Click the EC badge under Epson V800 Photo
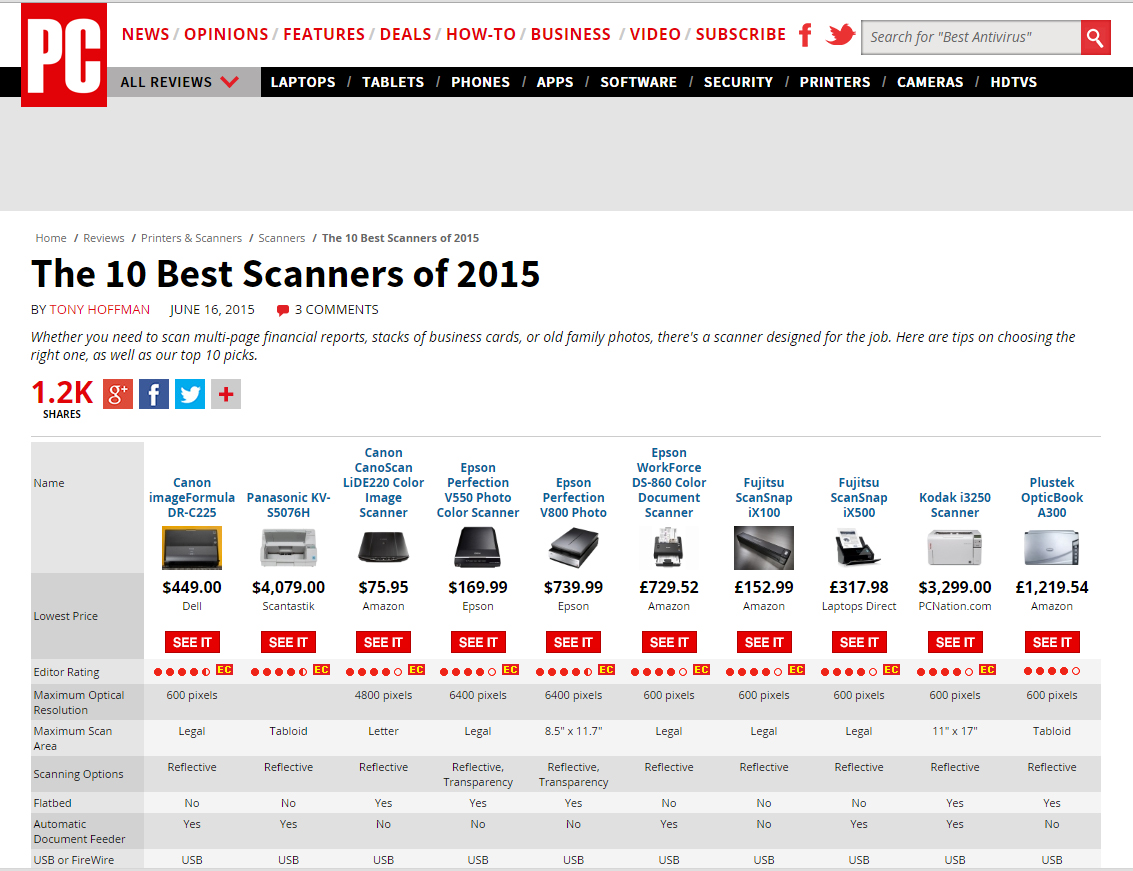Viewport: 1133px width, 871px height. pyautogui.click(x=606, y=670)
